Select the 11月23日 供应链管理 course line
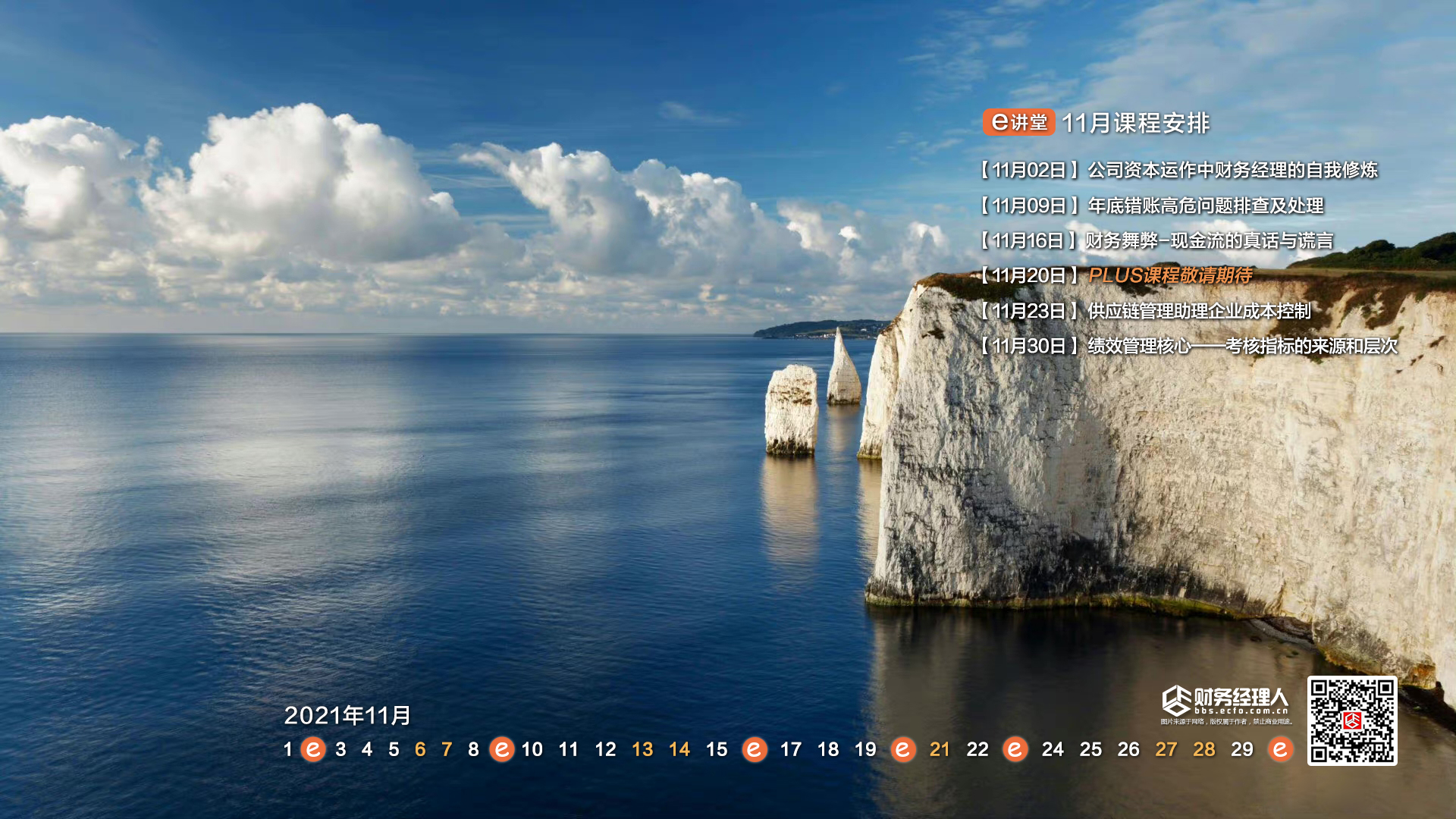The width and height of the screenshot is (1456, 819). 1145,311
